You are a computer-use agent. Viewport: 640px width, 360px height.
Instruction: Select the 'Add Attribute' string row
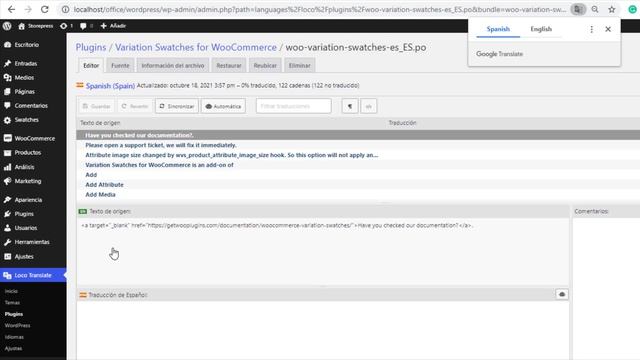click(358, 184)
